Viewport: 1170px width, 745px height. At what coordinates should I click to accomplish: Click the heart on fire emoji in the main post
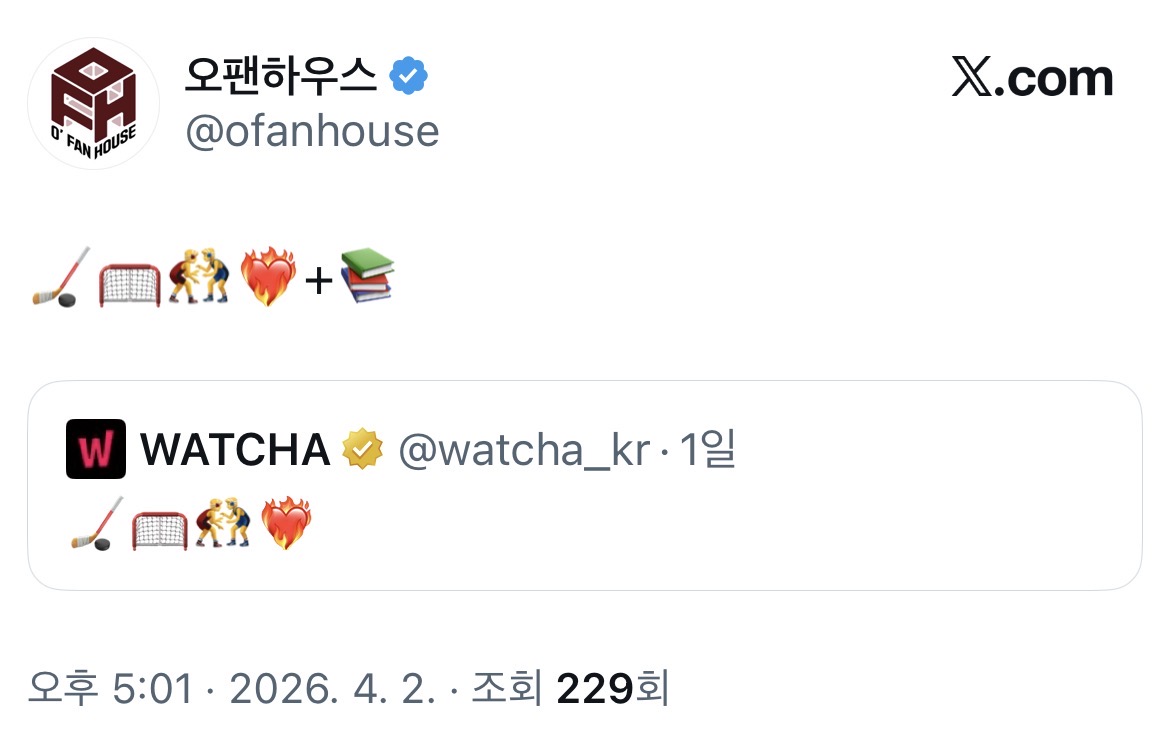268,278
